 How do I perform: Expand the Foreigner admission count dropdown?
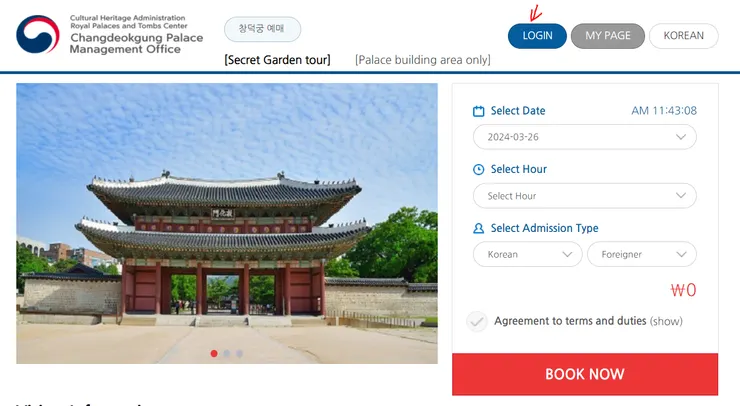pos(641,254)
